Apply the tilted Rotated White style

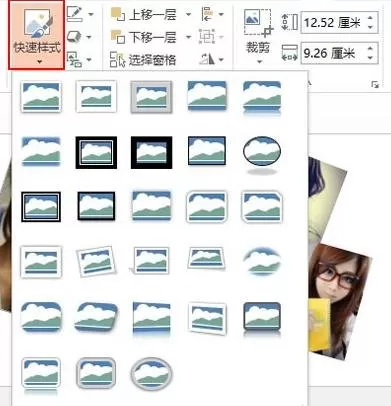point(96,262)
